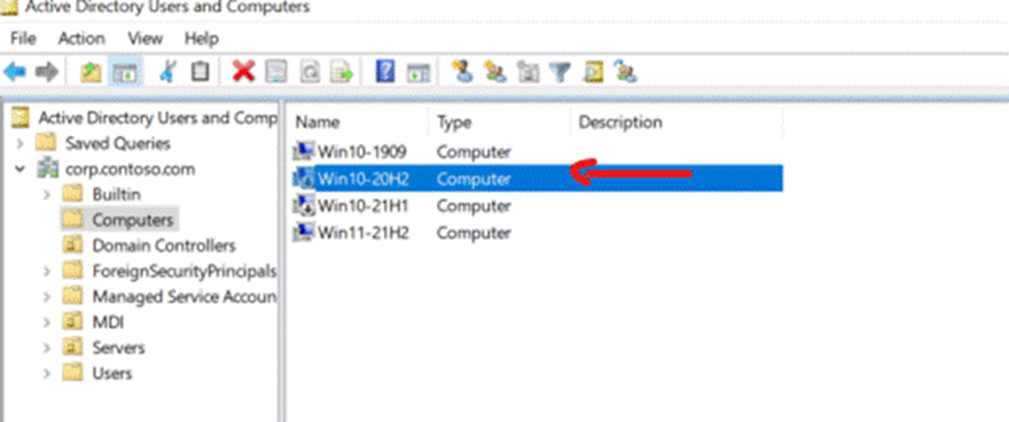
Task: Click the Cut scissors icon
Action: pyautogui.click(x=168, y=72)
